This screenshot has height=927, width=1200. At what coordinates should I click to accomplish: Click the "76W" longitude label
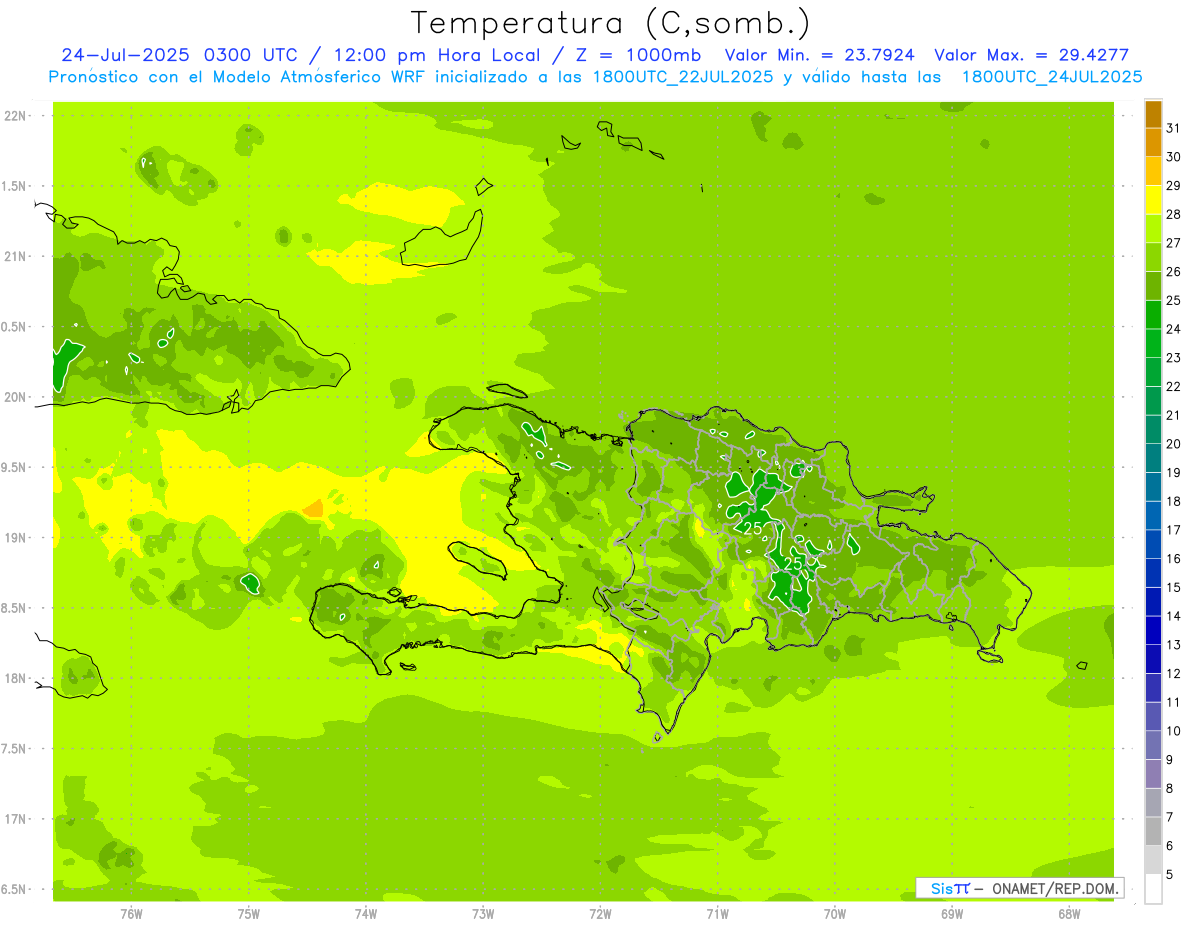(131, 914)
